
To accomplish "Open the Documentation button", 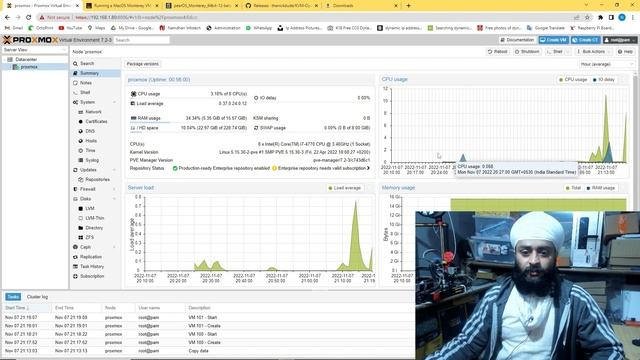I will pos(517,40).
